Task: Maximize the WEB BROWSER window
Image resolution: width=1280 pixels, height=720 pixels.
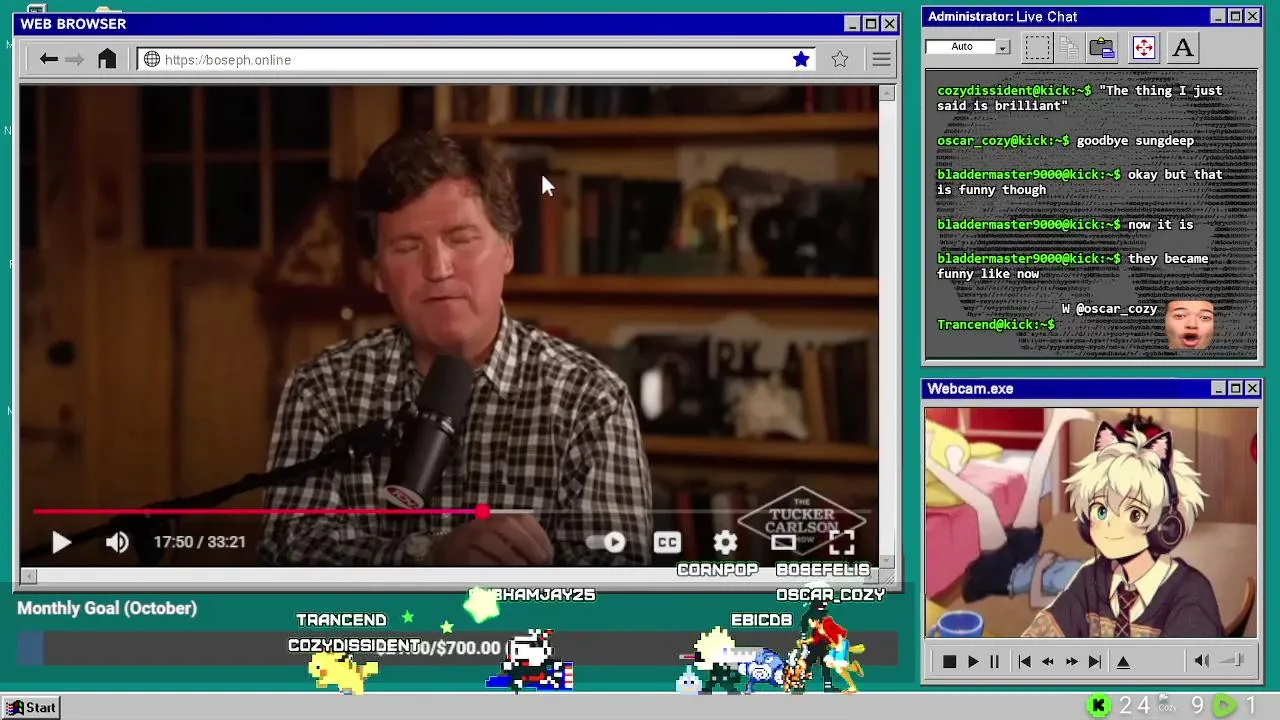Action: [870, 23]
